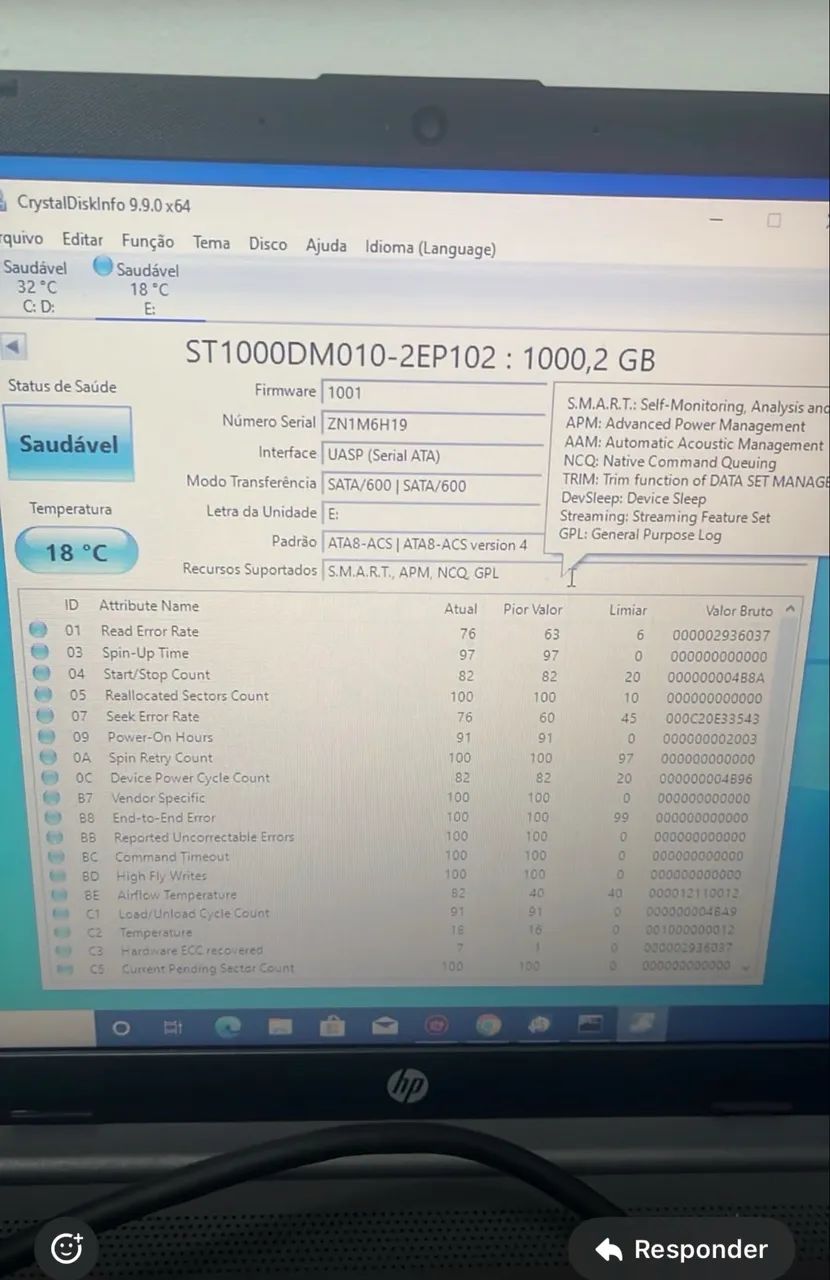Click the Pior Valor column header
This screenshot has height=1280, width=830.
(533, 609)
